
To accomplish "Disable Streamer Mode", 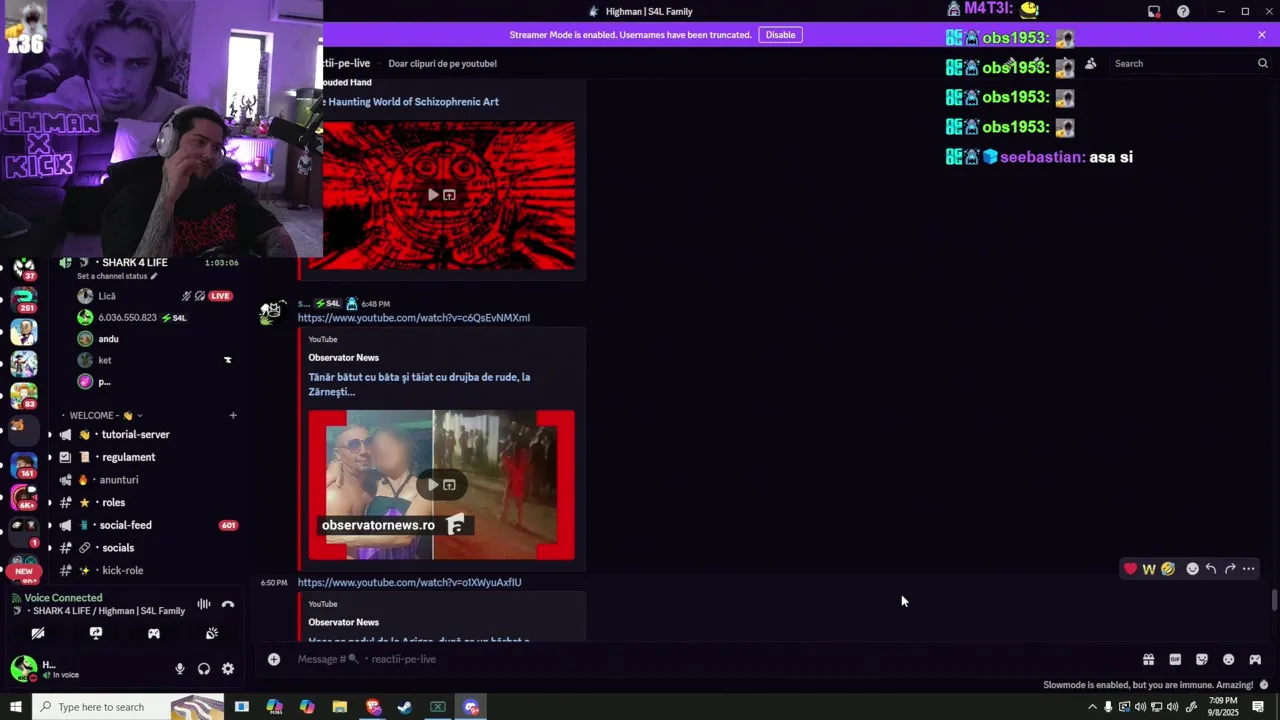I will point(780,35).
